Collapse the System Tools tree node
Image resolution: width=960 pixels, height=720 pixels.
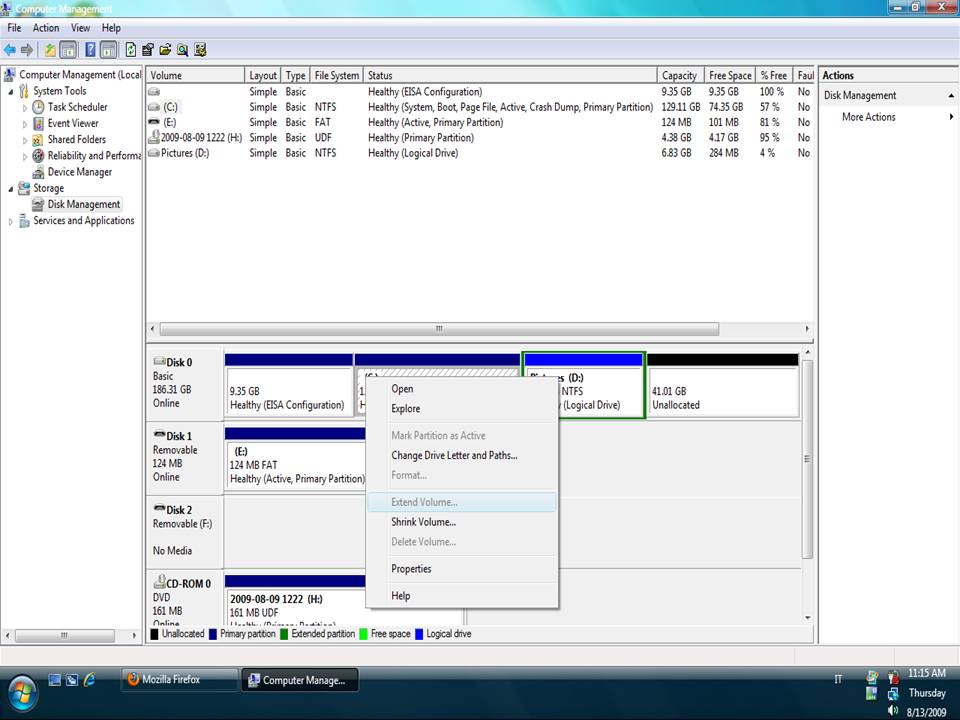pyautogui.click(x=11, y=91)
